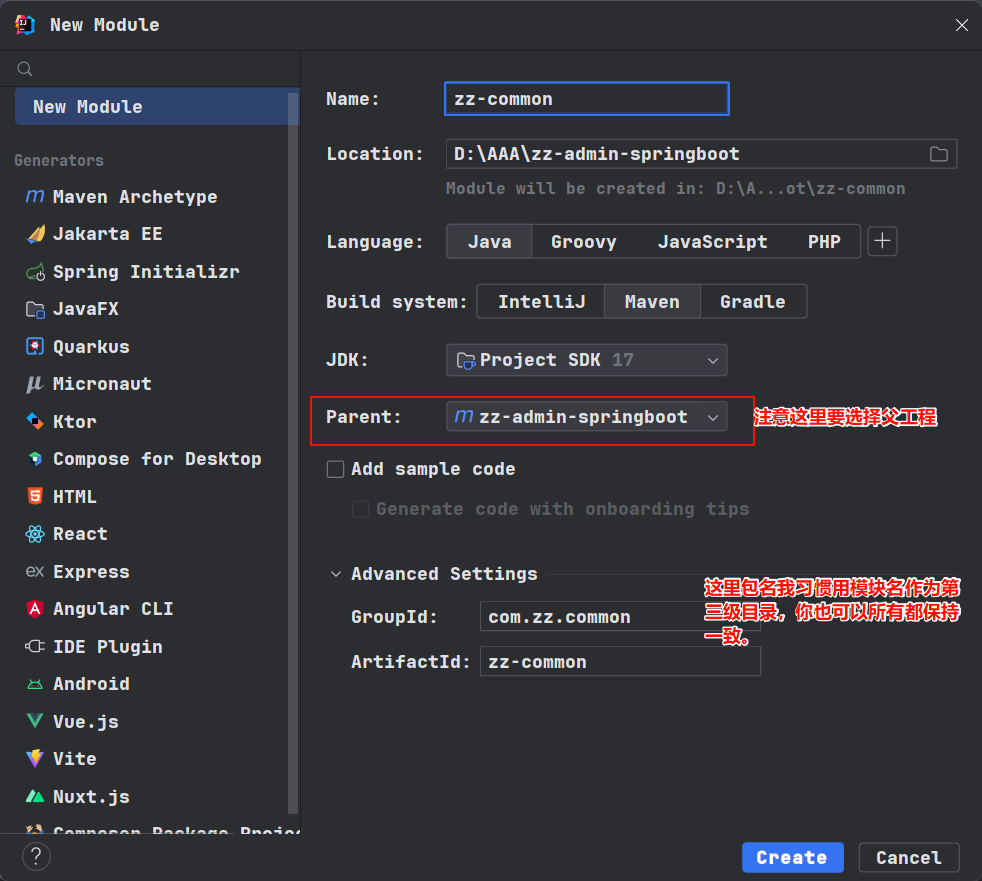Open the Parent zz-admin-springboot dropdown
The height and width of the screenshot is (881, 982).
pos(586,417)
